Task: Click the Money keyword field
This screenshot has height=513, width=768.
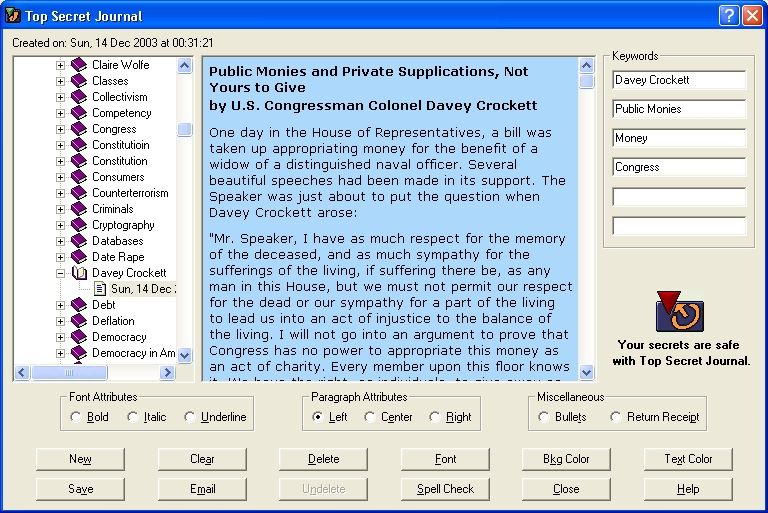Action: pyautogui.click(x=679, y=138)
